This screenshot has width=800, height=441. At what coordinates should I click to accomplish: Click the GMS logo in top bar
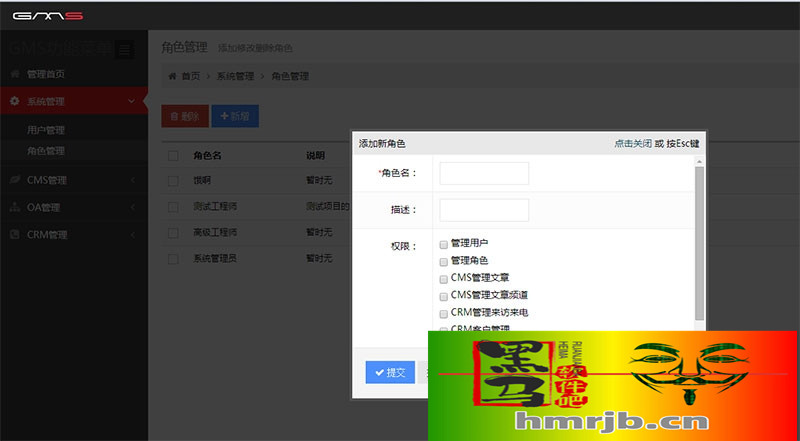[47, 14]
